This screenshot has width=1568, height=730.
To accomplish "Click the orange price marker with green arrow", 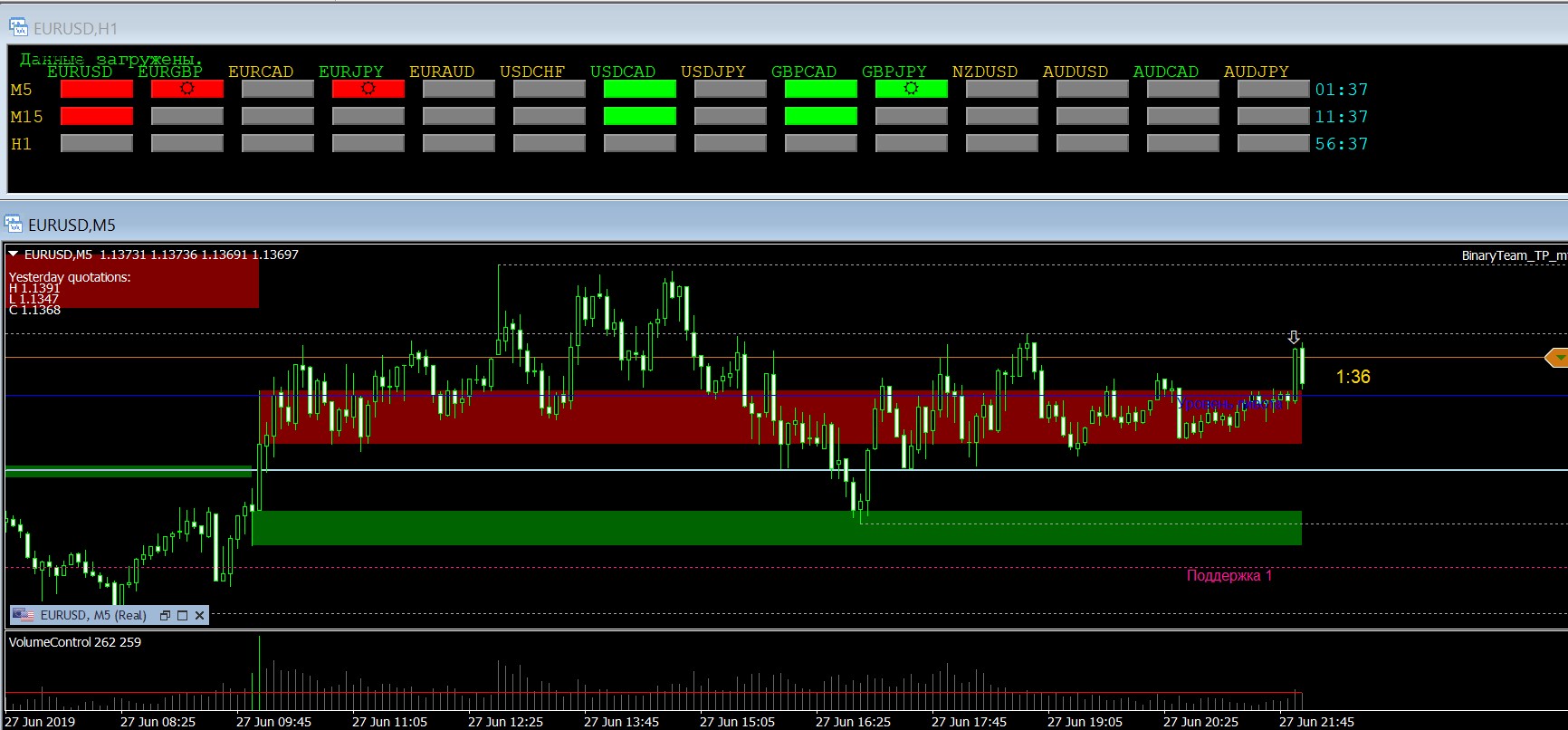I will tap(1556, 359).
